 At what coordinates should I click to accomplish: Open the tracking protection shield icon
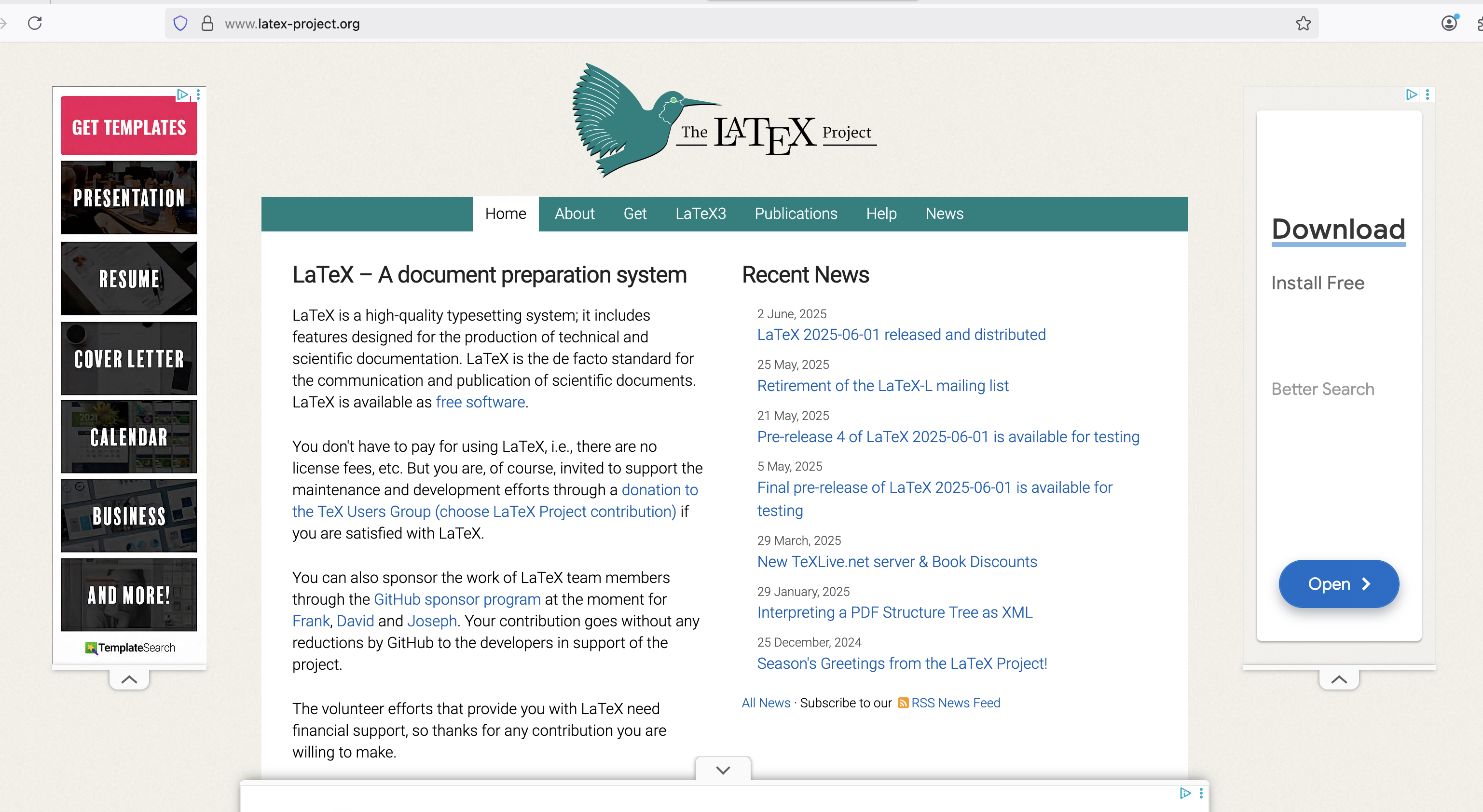tap(181, 23)
